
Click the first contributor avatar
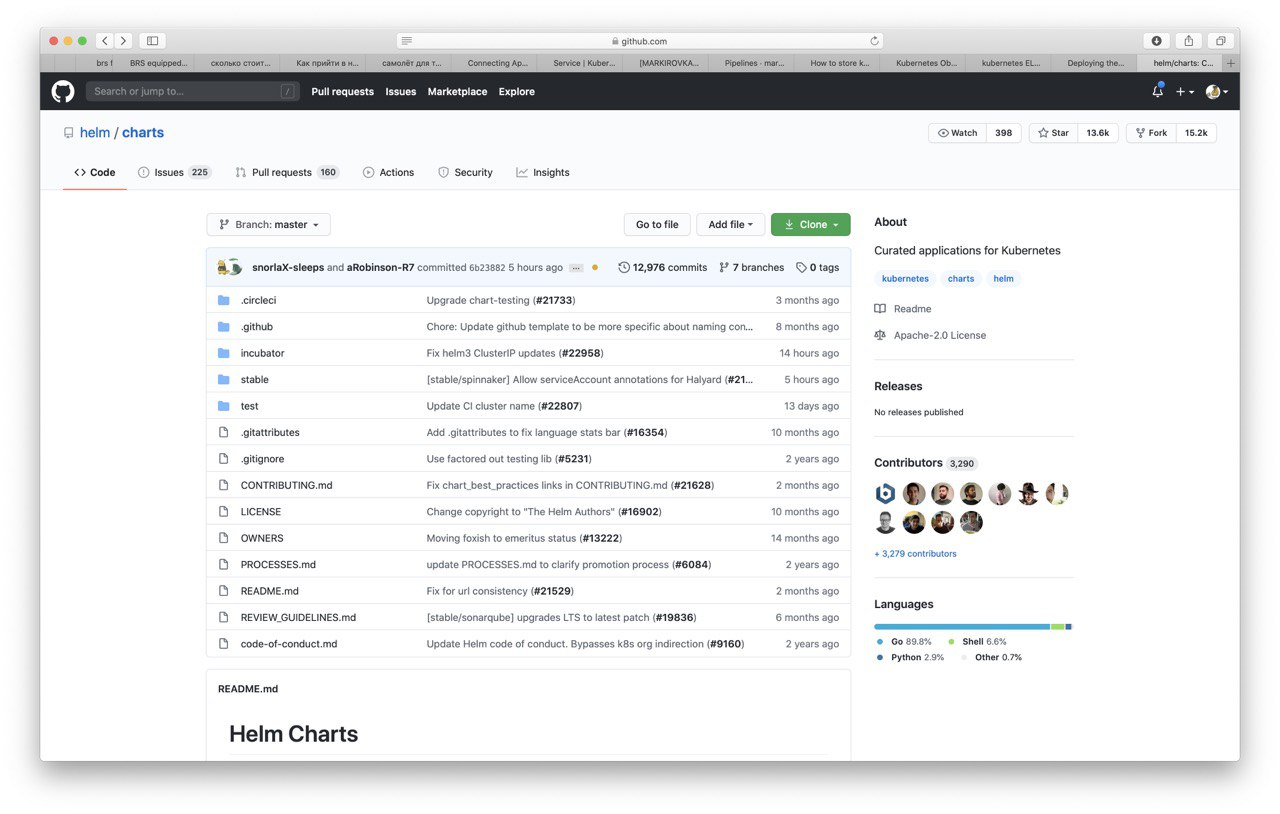point(885,493)
